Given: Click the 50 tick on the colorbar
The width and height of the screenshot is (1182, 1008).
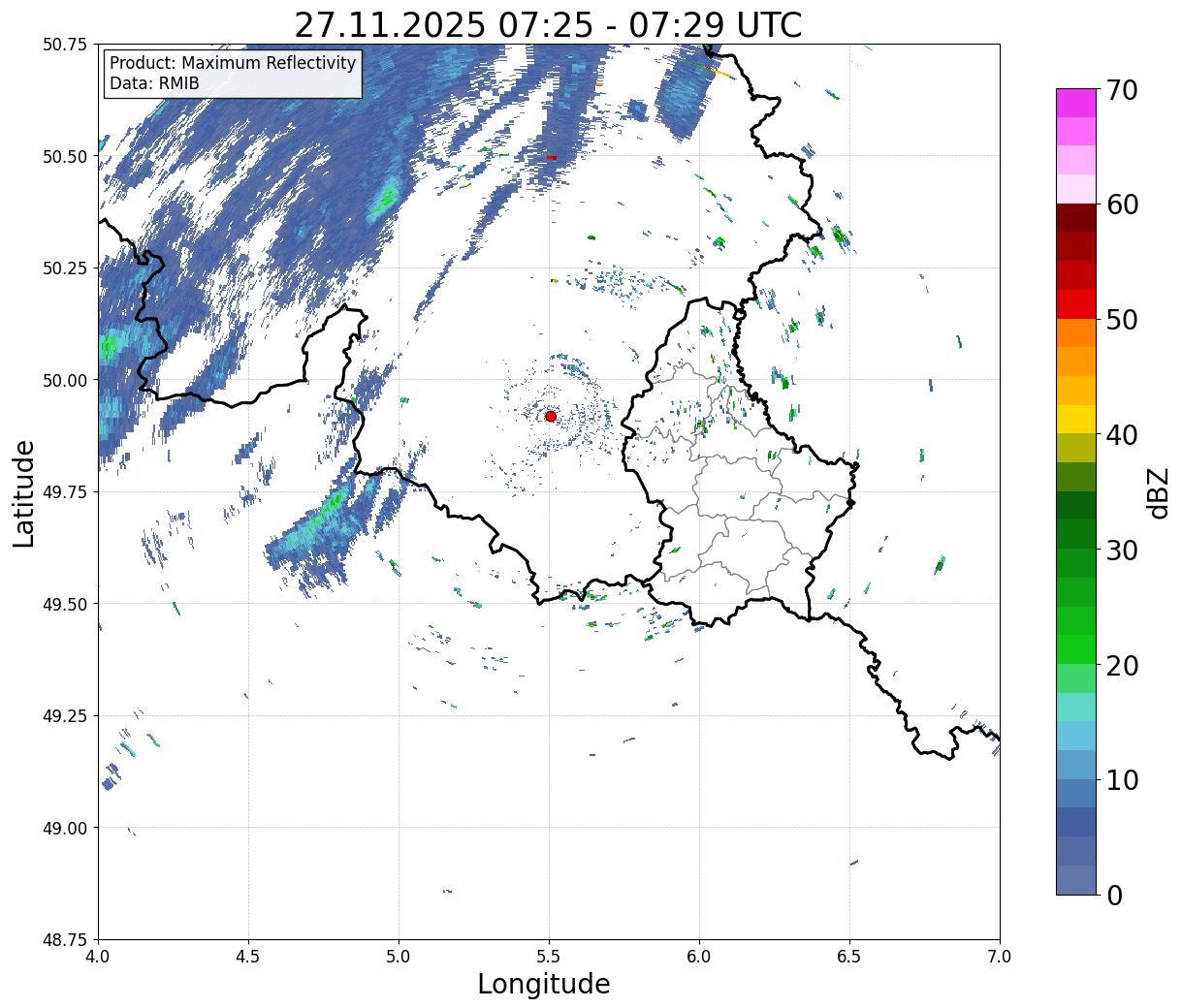Looking at the screenshot, I should pos(1122,319).
